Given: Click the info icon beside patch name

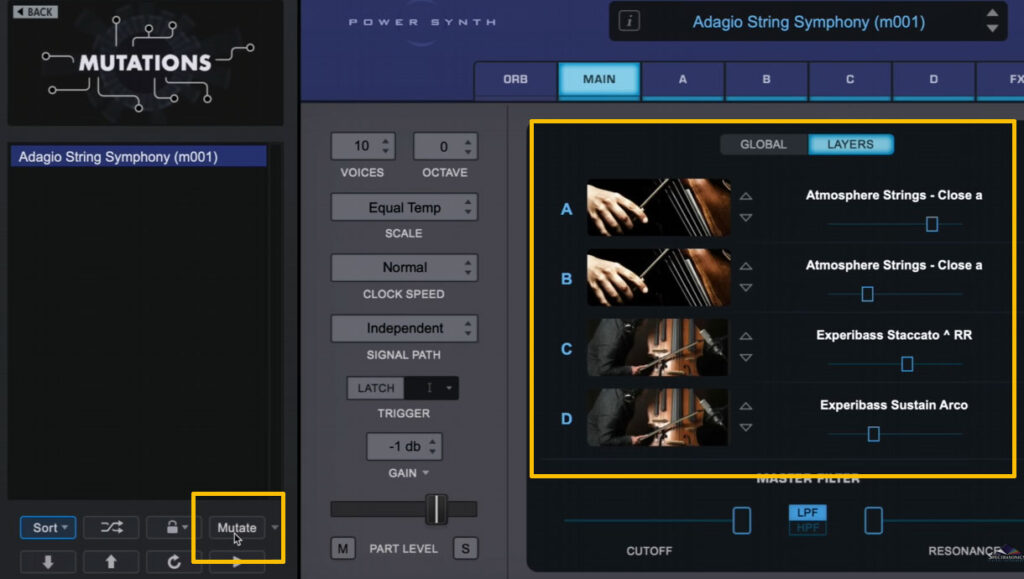Looking at the screenshot, I should 628,22.
